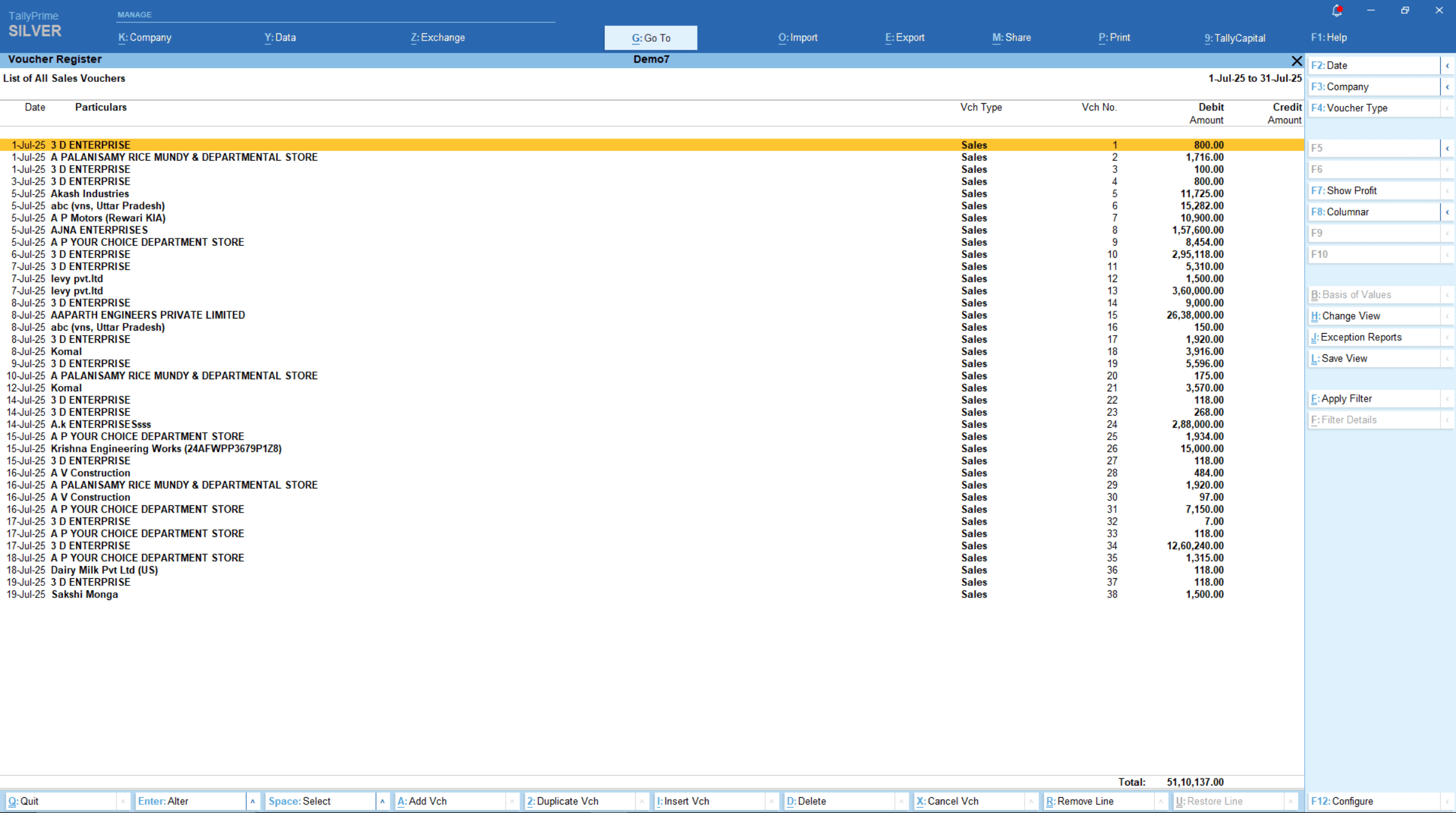
Task: Open the P: Print menu
Action: coord(1114,38)
